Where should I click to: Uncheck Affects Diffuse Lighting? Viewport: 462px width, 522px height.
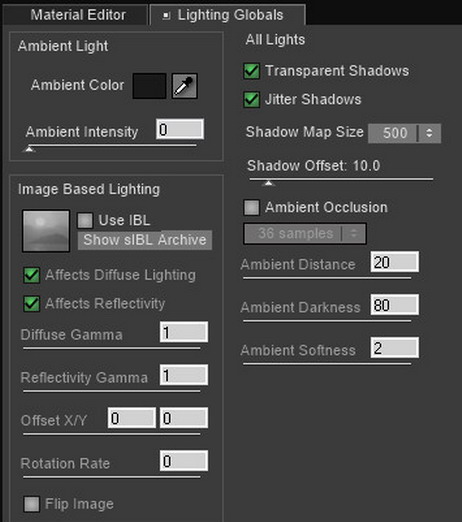[32, 275]
